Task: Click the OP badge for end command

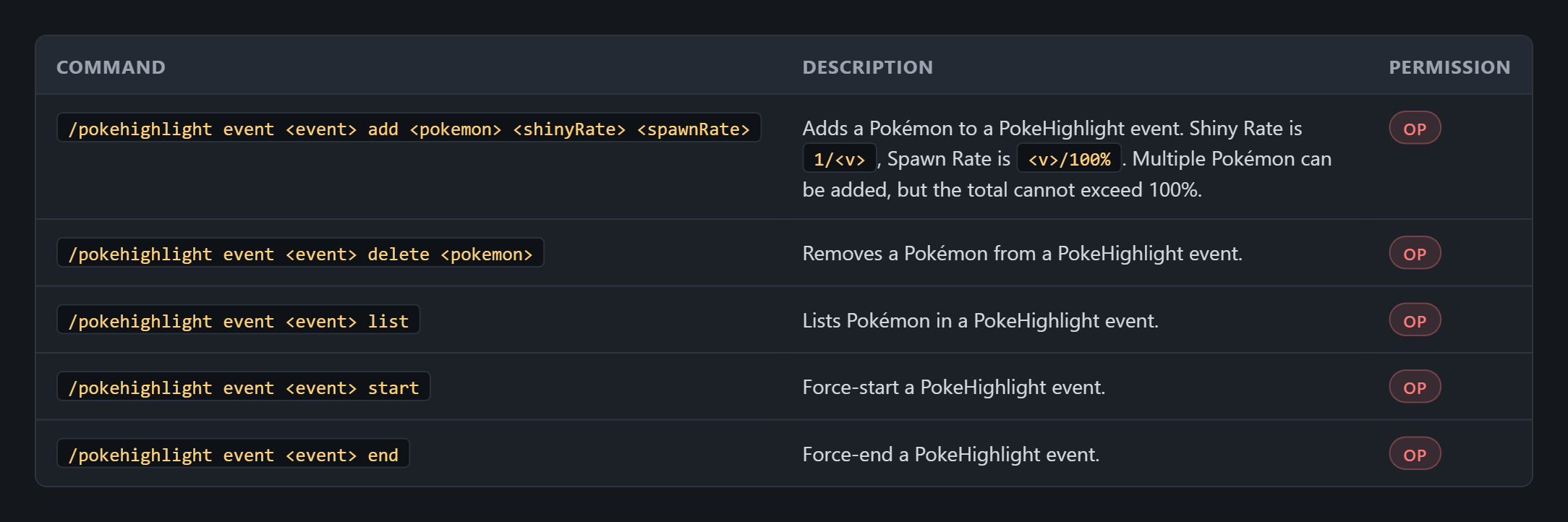Action: pyautogui.click(x=1415, y=455)
